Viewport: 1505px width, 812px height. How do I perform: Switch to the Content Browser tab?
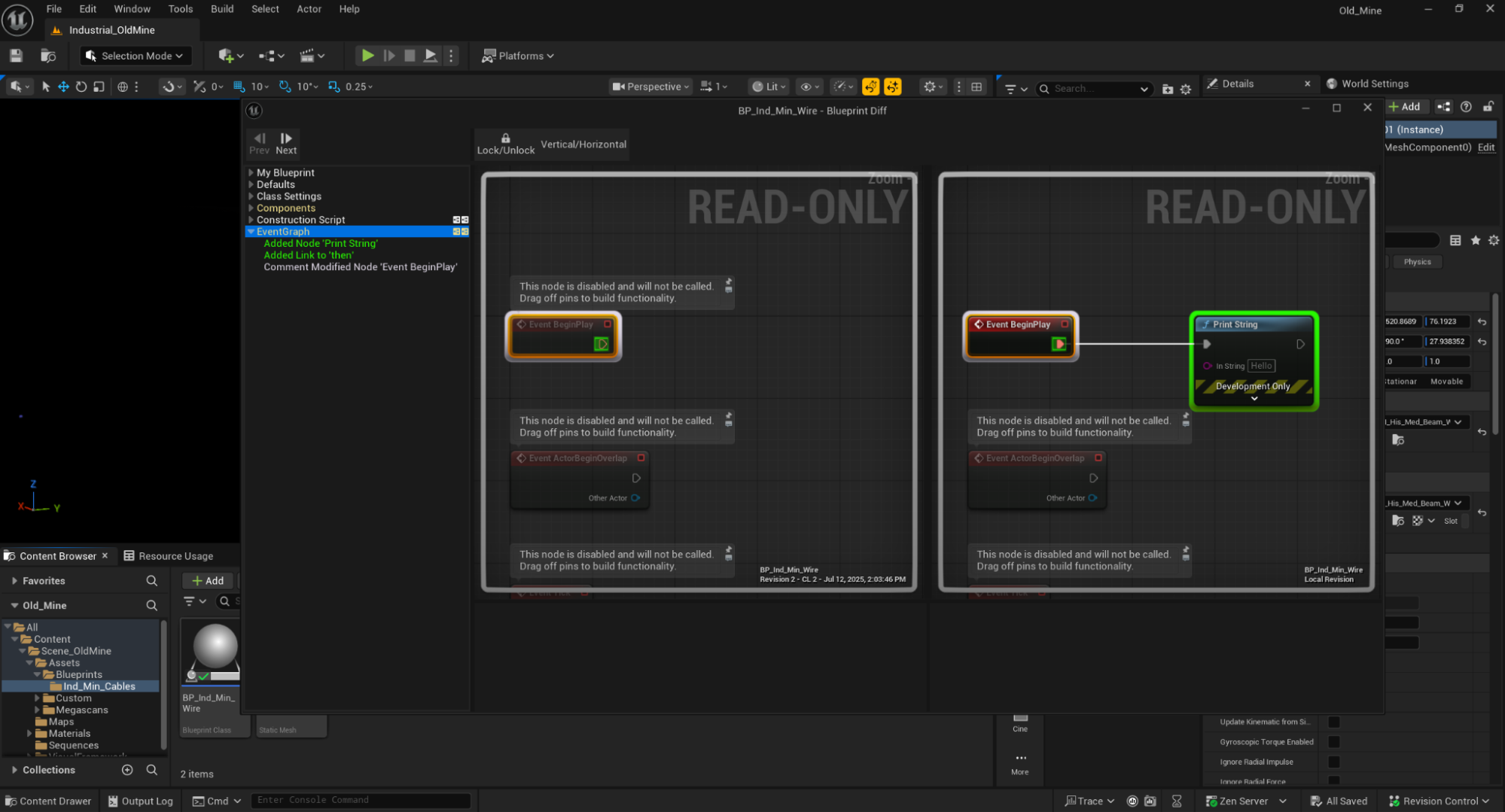point(57,556)
